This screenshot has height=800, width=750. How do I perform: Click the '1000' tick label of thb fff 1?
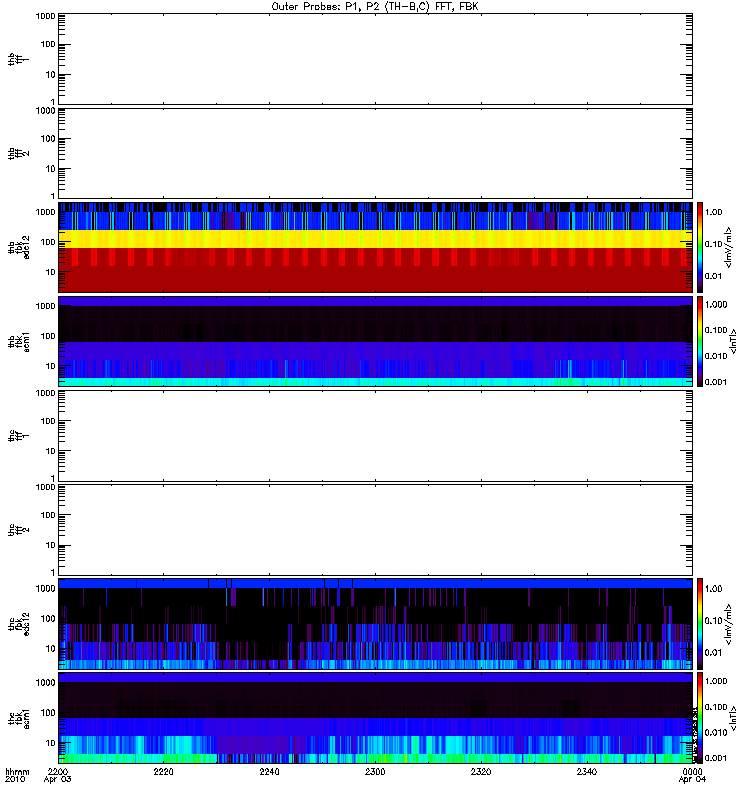coord(45,16)
